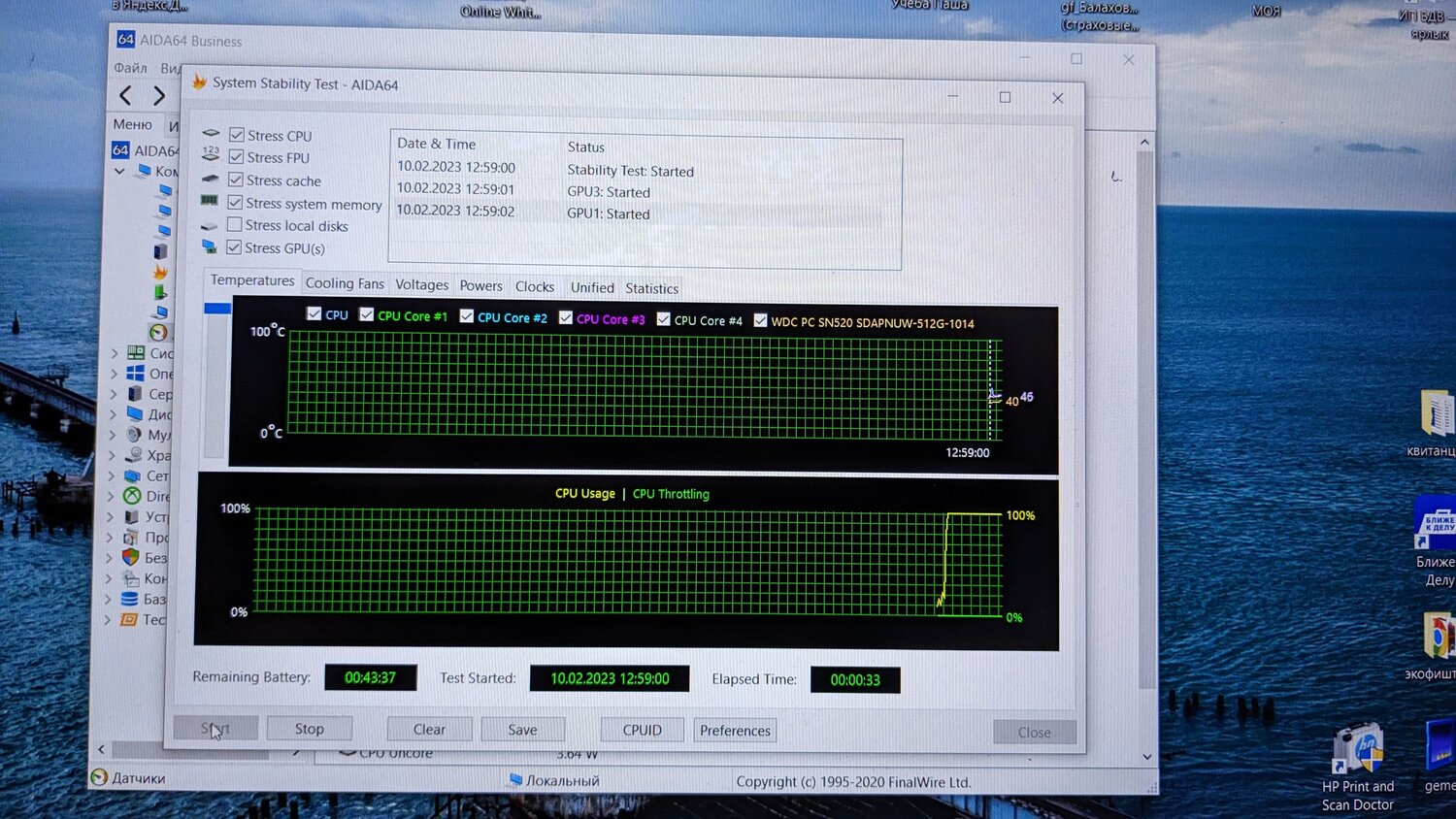Click the green RAM icon beside Stress system memory
This screenshot has width=1456, height=819.
[x=209, y=201]
